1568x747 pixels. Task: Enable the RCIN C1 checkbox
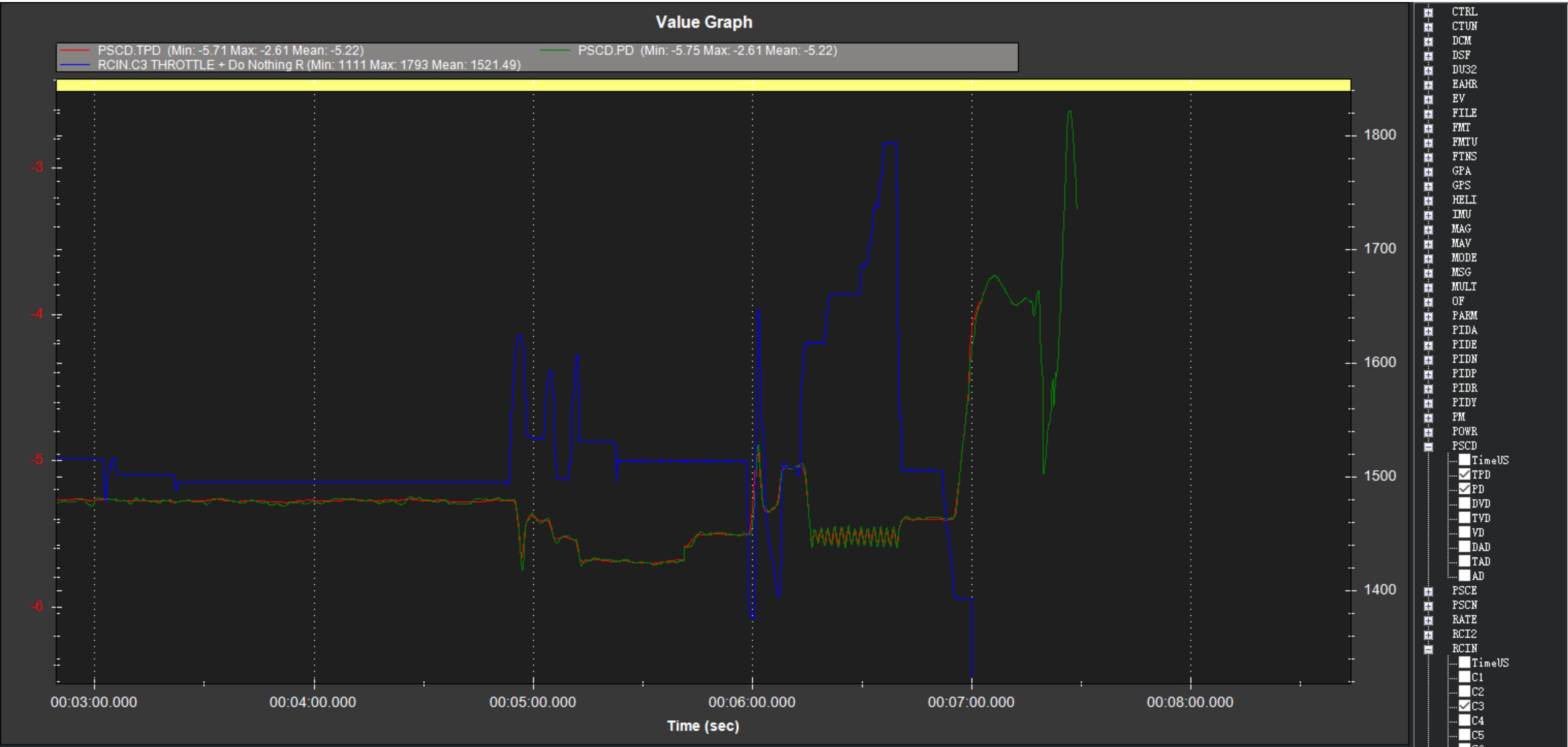click(x=1465, y=677)
